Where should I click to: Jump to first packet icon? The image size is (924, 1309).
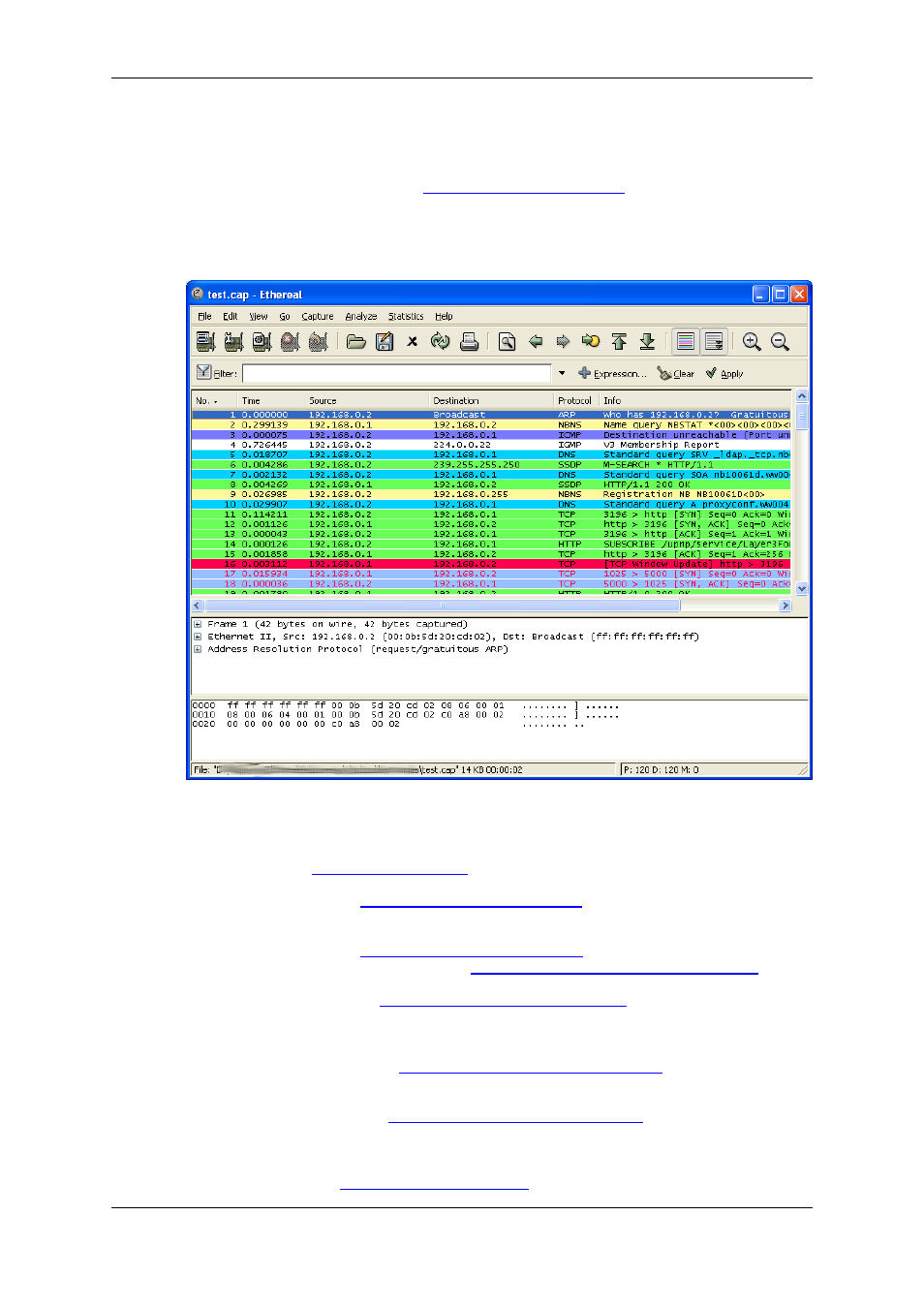(x=619, y=341)
